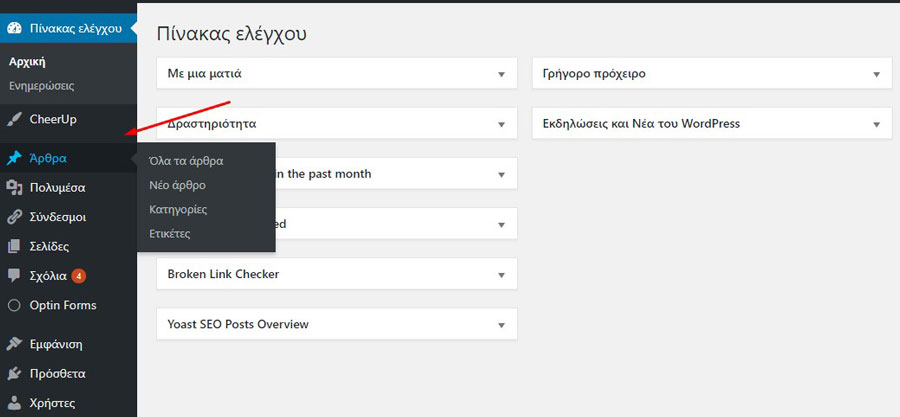Click the Εμφάνιση appearance brush icon
Viewport: 900px width, 417px height.
coord(14,344)
